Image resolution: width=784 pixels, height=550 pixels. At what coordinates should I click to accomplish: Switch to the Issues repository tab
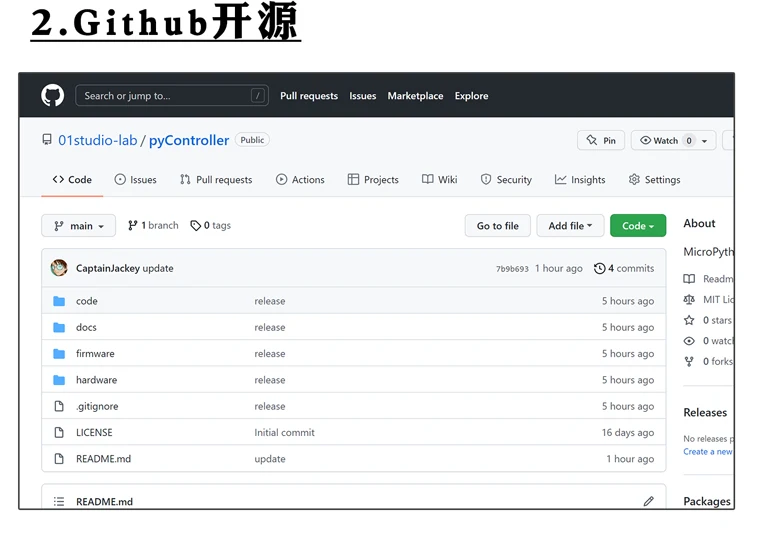tap(136, 180)
